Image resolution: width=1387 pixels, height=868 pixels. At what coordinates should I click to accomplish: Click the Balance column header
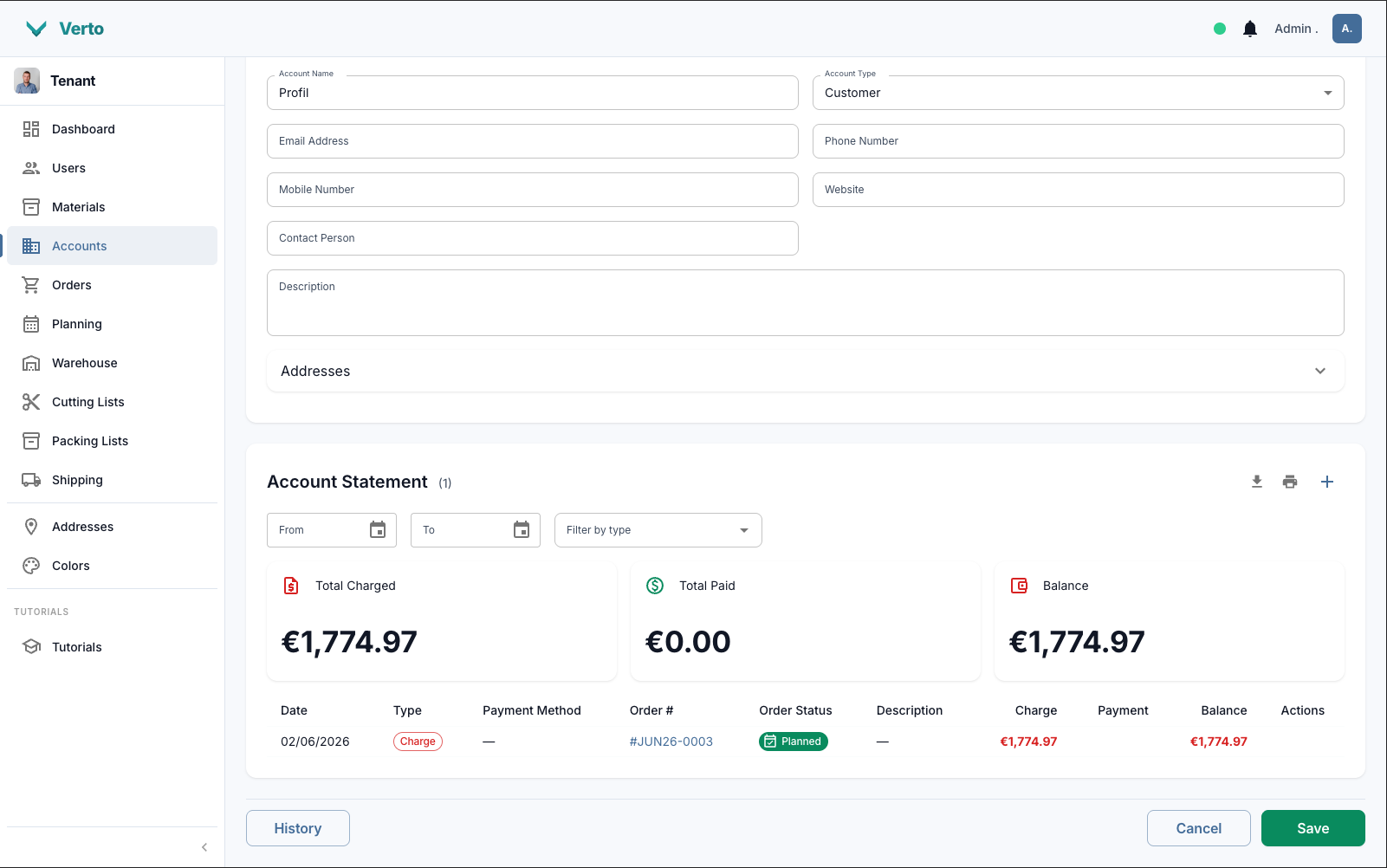[1224, 710]
